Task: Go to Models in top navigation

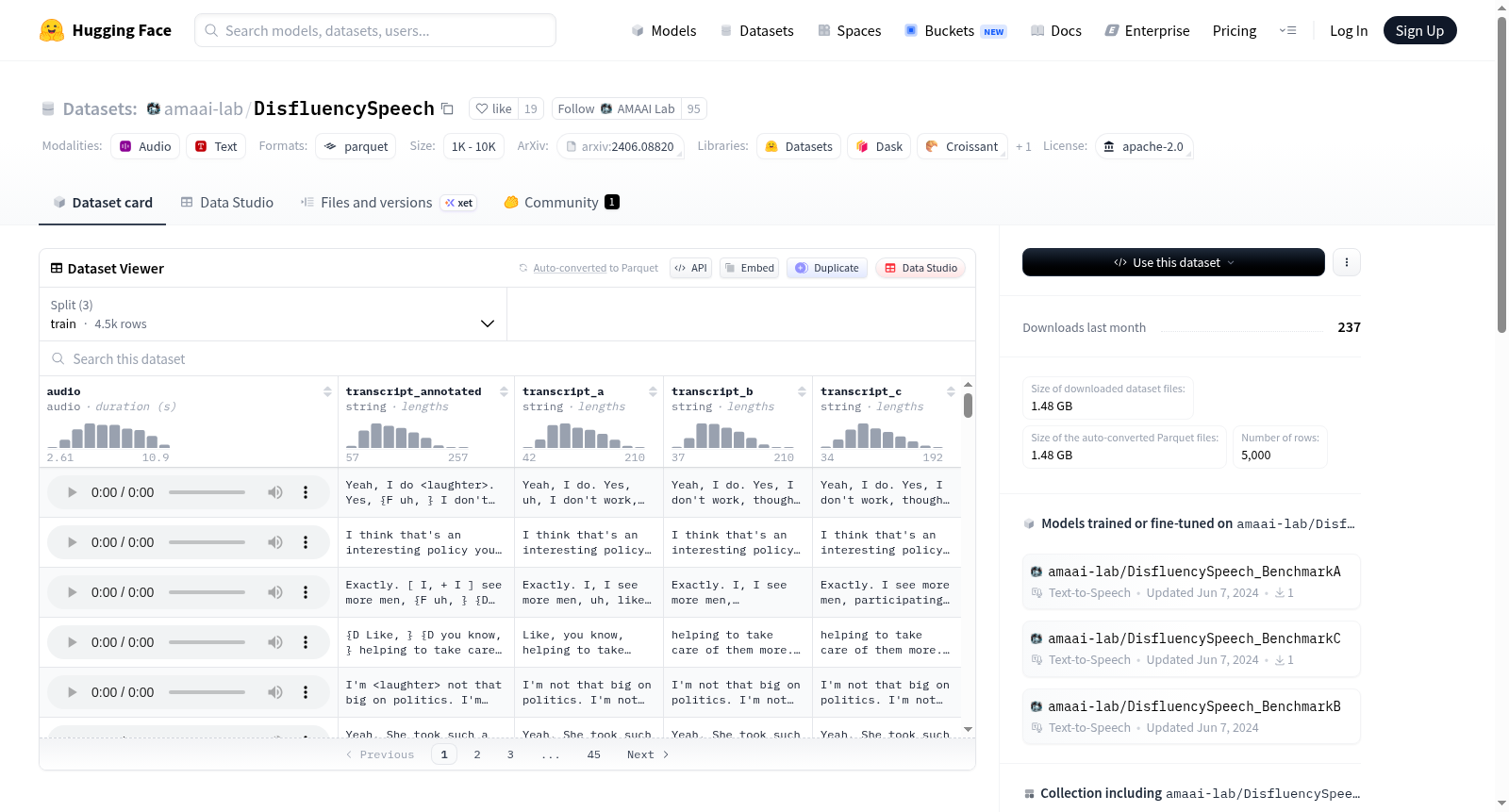Action: 664,31
